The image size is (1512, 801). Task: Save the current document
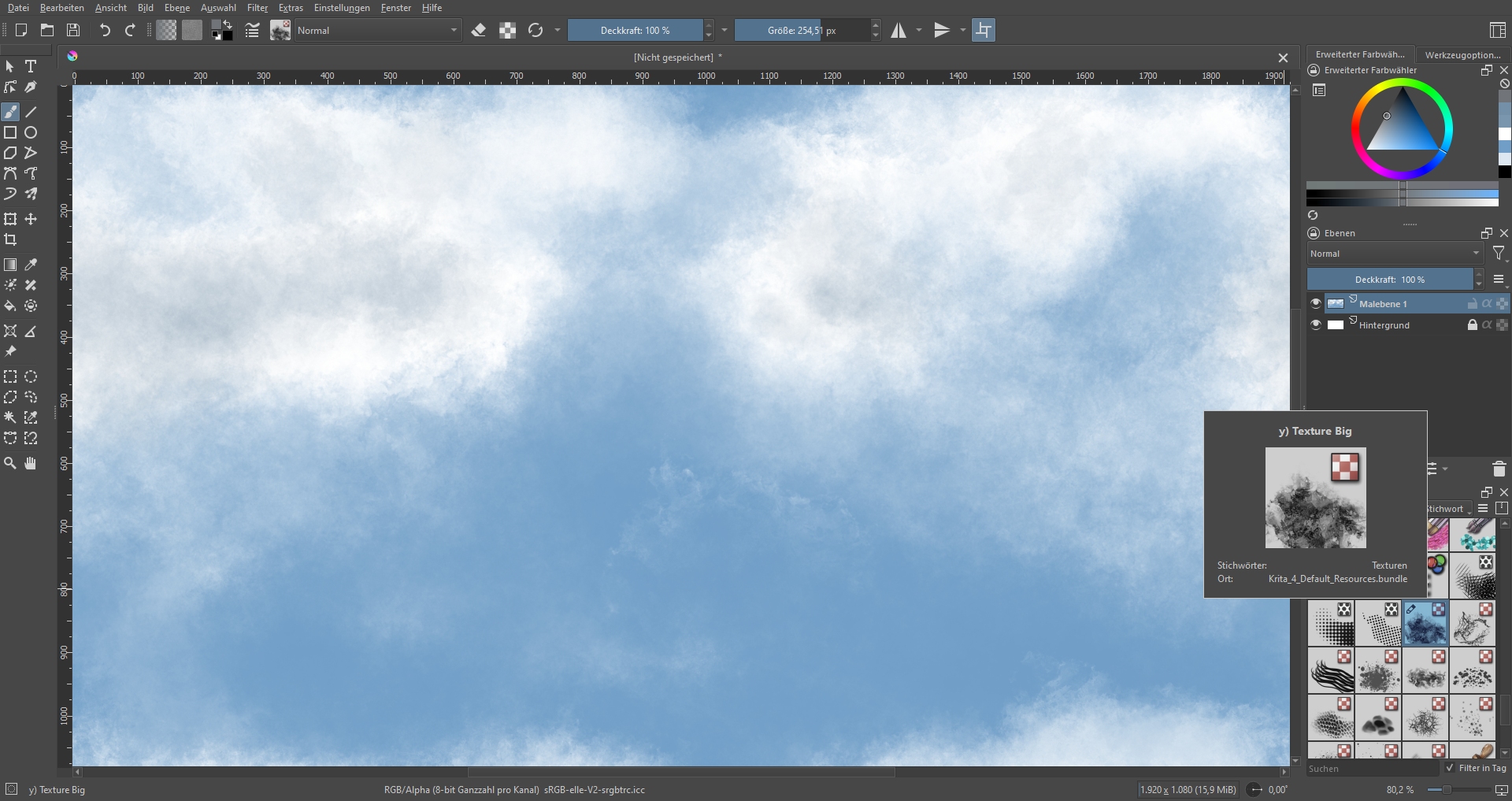point(73,30)
